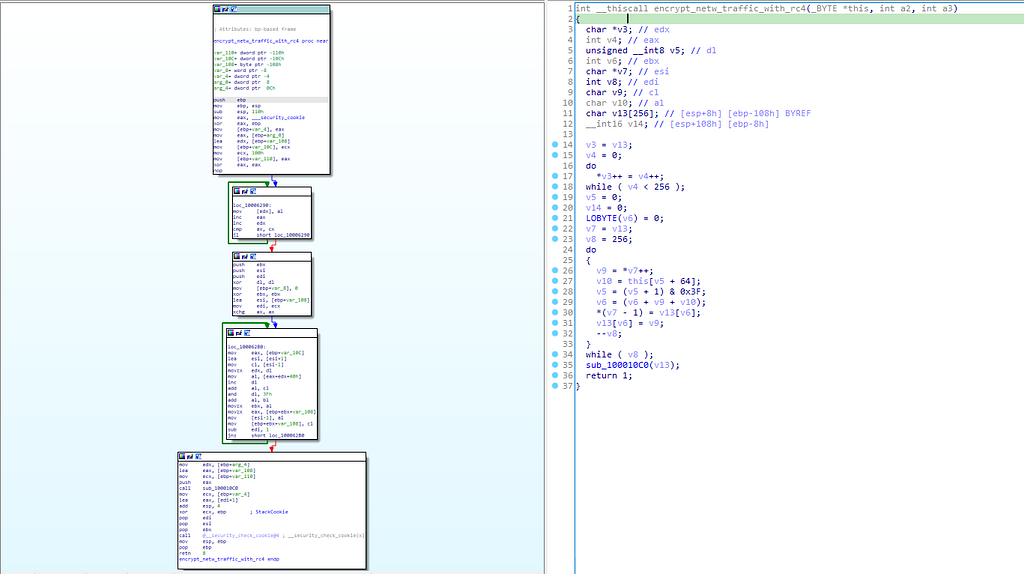The image size is (1024, 574).
Task: Click 'encrypt_netw_traffic_with_rc4 endp' line
Action: pyautogui.click(x=229, y=559)
